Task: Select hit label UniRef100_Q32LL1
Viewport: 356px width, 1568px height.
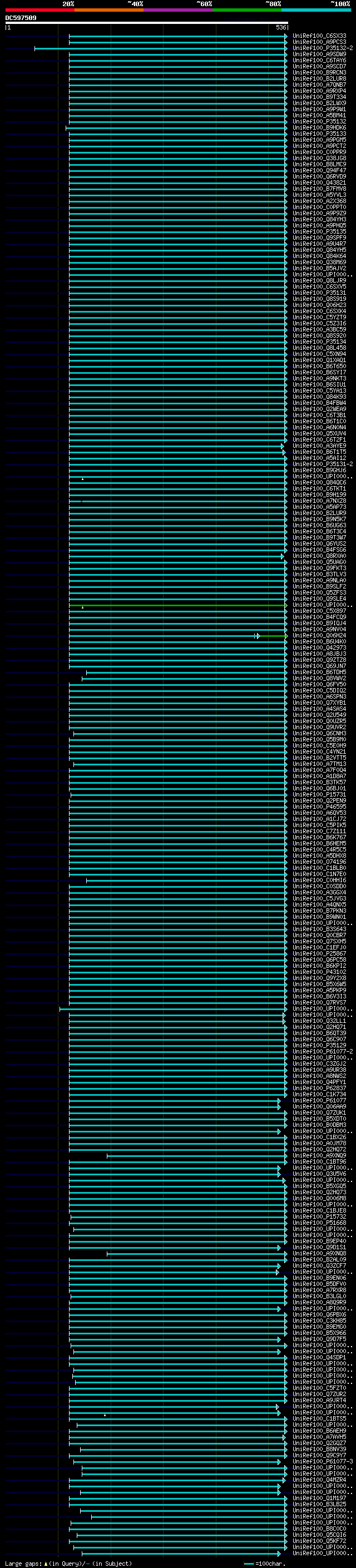Action: tap(319, 1021)
